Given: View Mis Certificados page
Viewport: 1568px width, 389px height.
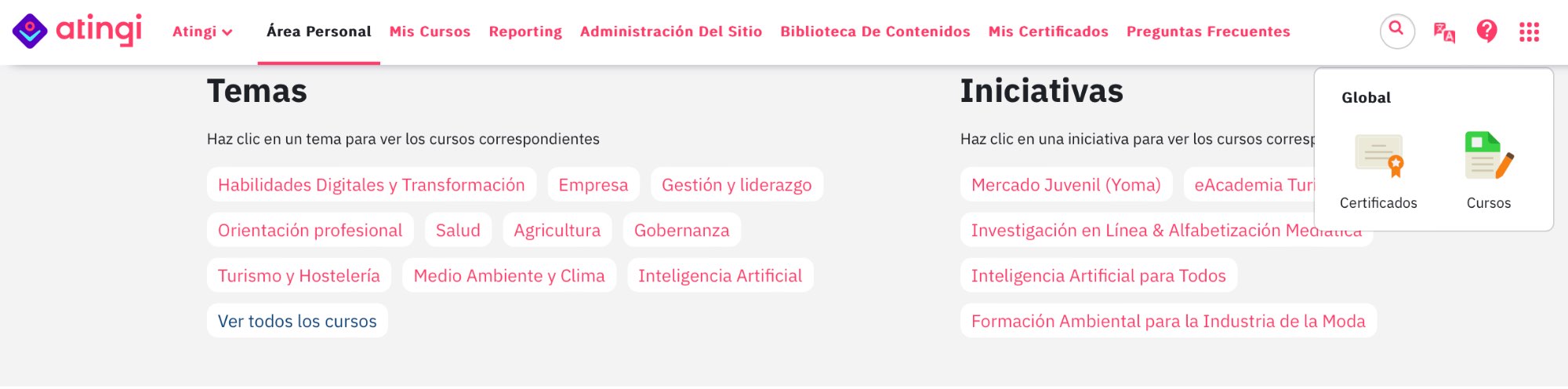Looking at the screenshot, I should 1048,31.
